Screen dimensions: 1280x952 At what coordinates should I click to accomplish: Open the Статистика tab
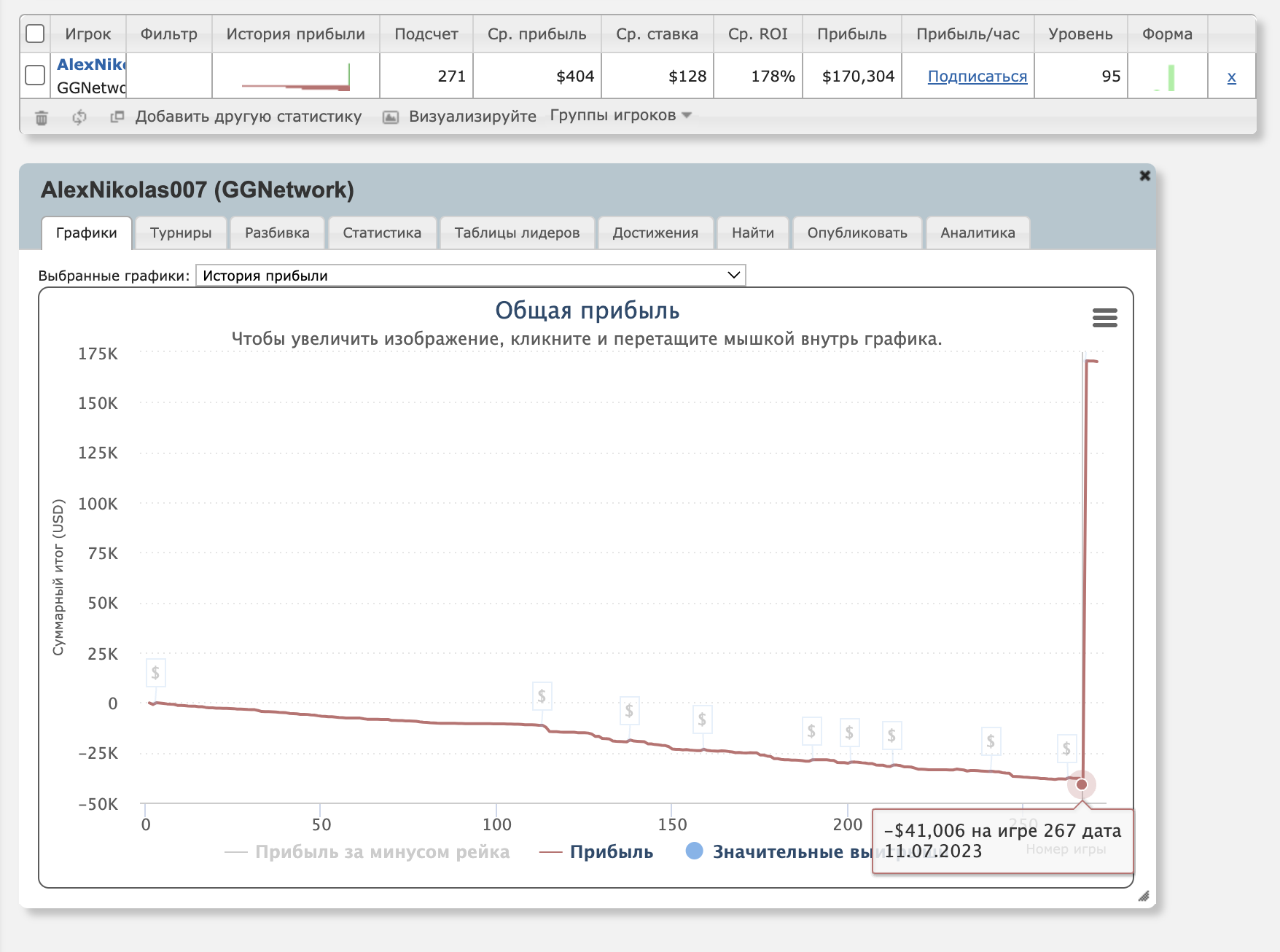pyautogui.click(x=382, y=233)
